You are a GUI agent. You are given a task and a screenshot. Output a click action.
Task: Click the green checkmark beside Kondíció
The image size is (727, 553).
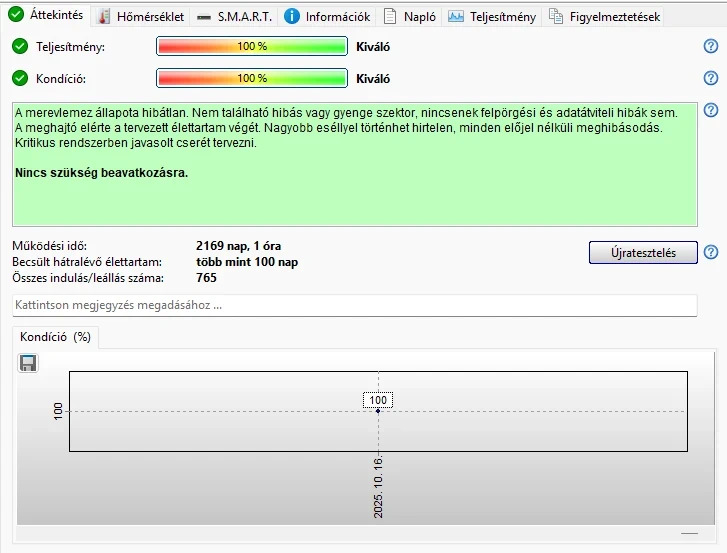point(20,78)
